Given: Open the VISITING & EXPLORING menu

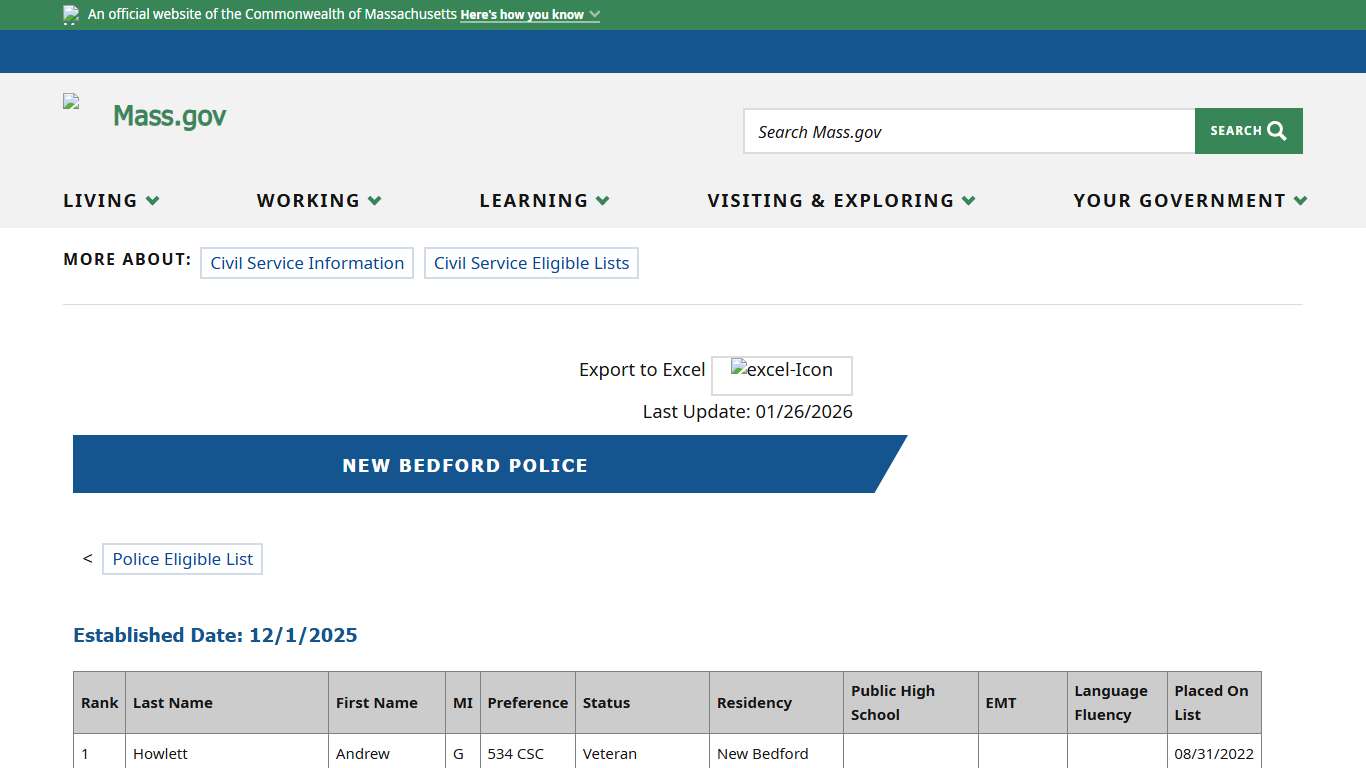Looking at the screenshot, I should 841,200.
